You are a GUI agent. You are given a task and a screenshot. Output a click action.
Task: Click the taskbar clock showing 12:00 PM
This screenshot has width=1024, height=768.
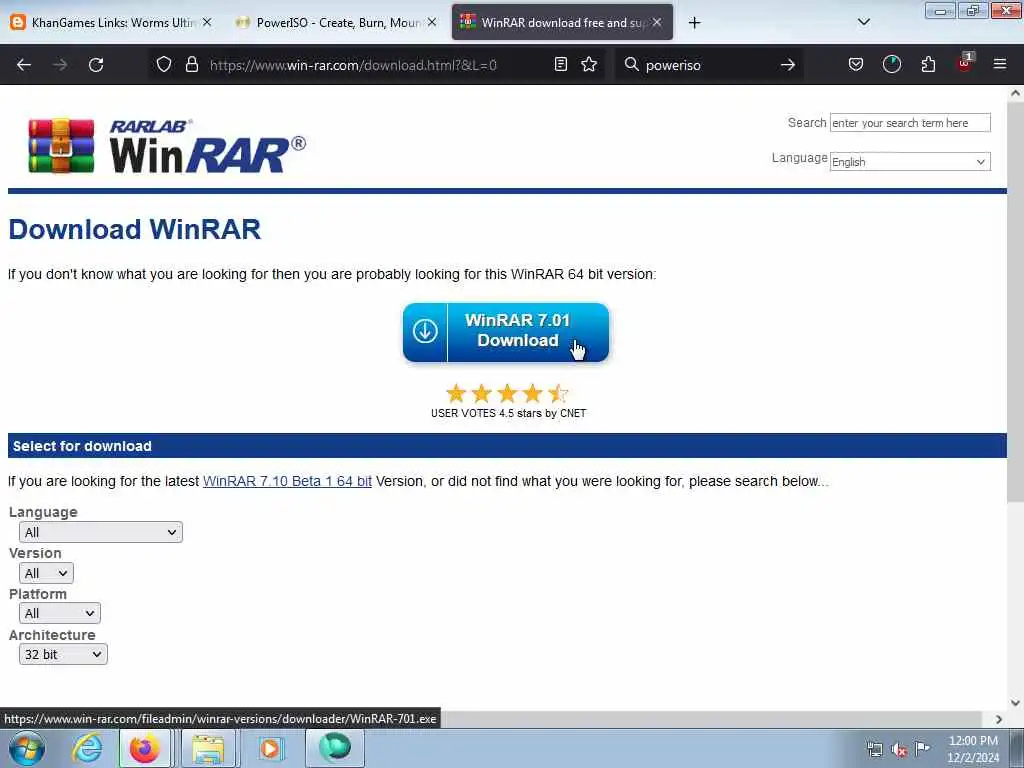[973, 749]
